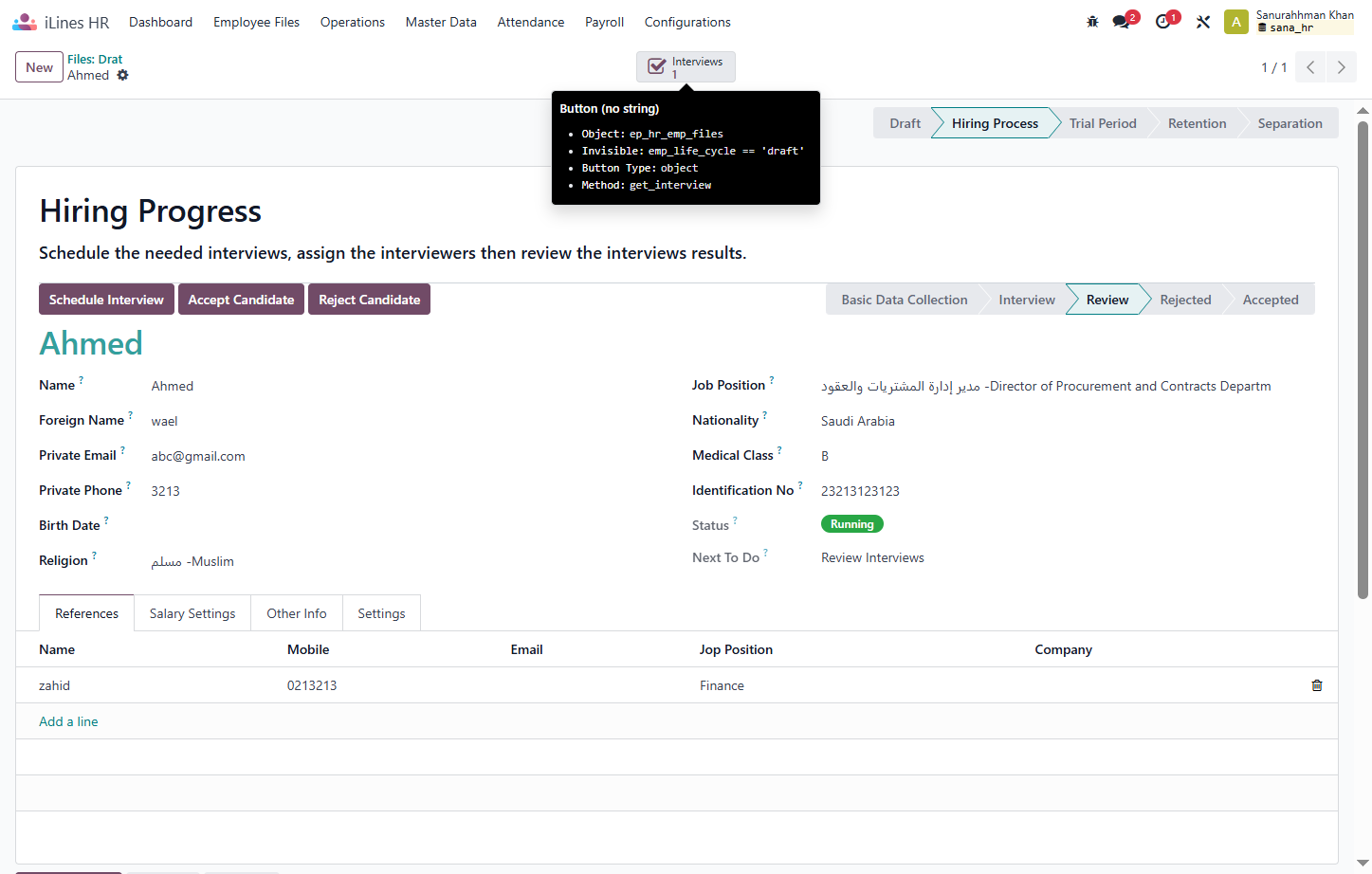Screen dimensions: 1372x874
Task: Select the References tab
Action: (x=86, y=613)
